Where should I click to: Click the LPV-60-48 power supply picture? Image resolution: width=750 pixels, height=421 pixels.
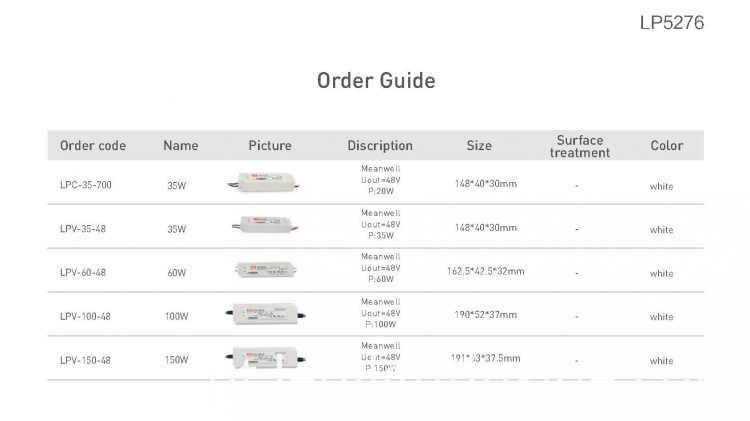(265, 270)
